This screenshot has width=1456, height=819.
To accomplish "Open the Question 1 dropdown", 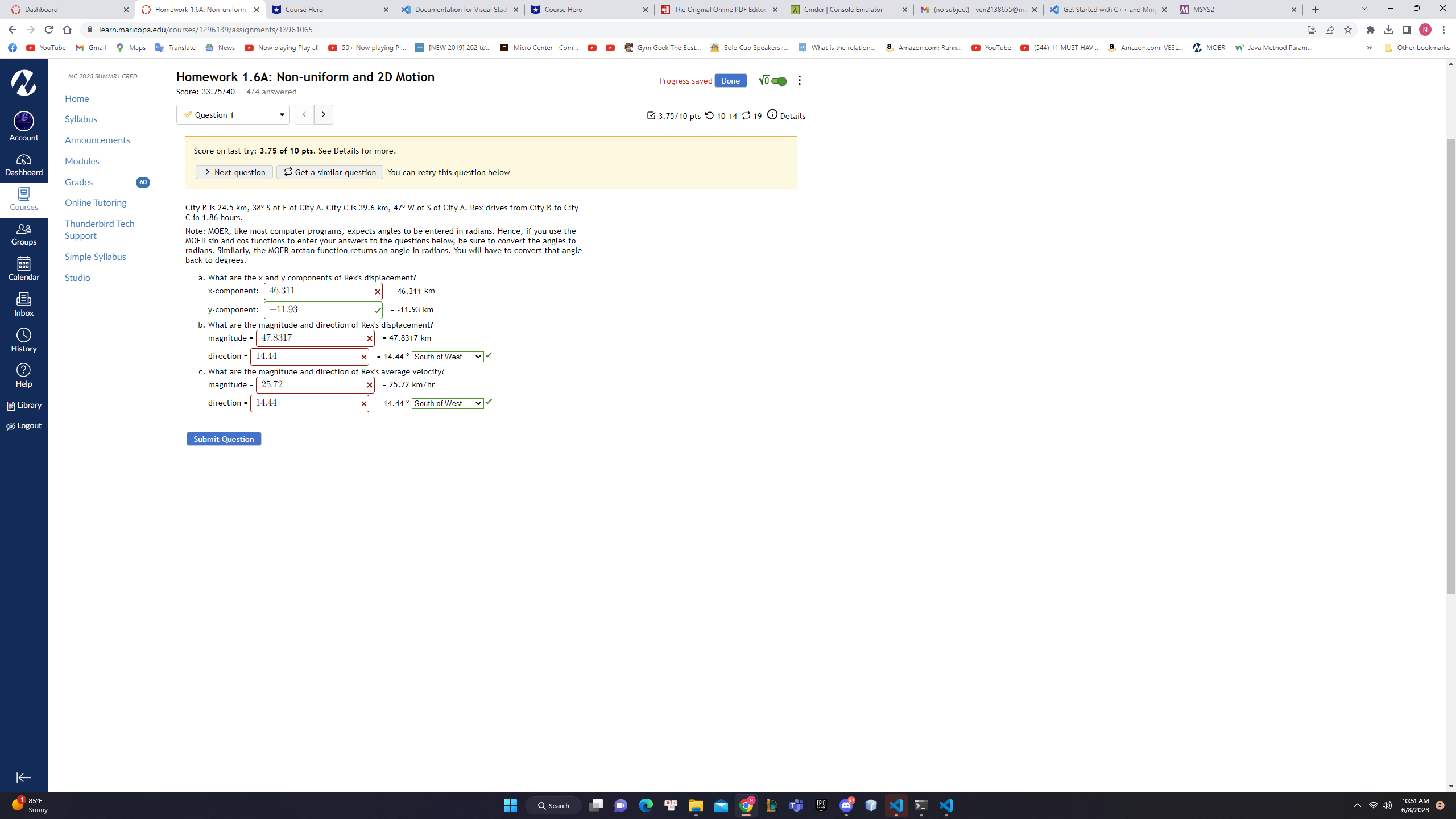I will [233, 114].
